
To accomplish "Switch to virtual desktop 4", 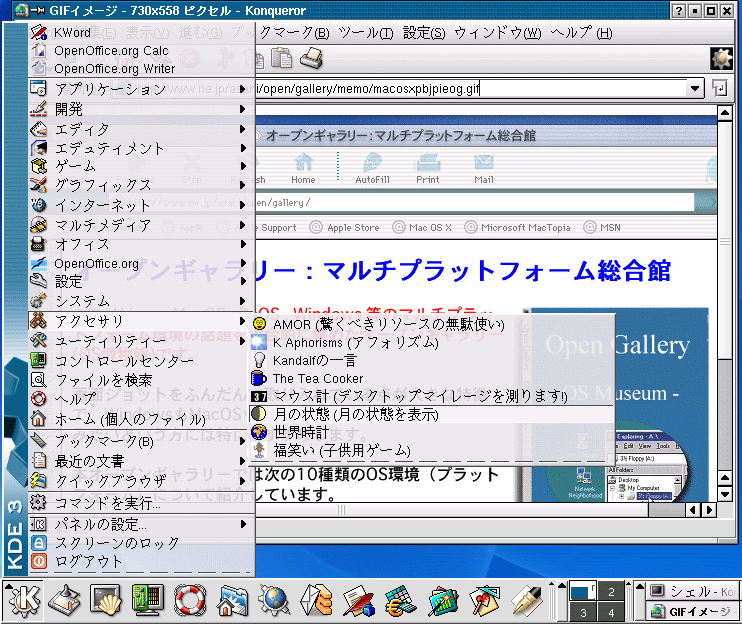I will [611, 612].
